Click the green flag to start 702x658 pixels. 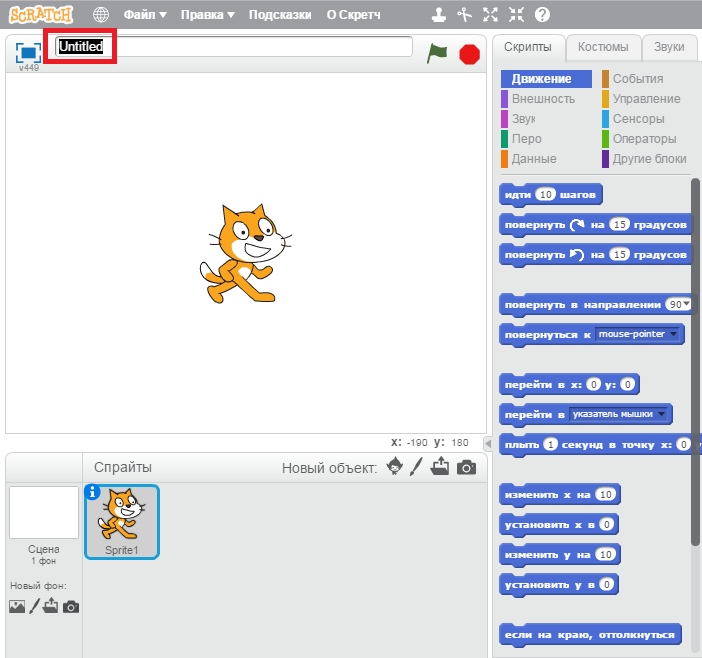437,53
